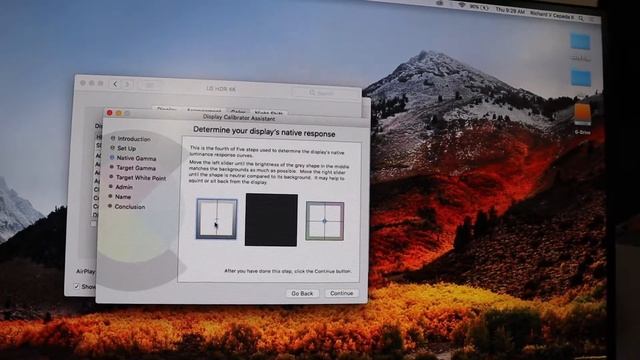This screenshot has height=360, width=640.
Task: Click the back chevron in Displays window
Action: 115,84
